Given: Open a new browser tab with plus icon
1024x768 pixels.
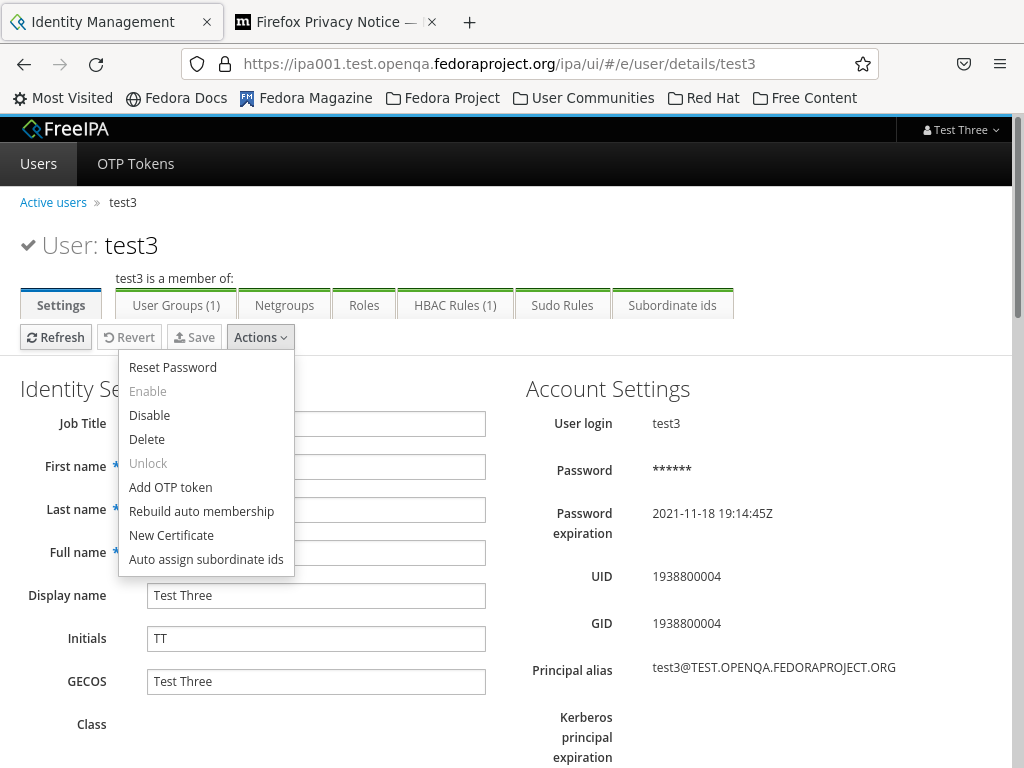Looking at the screenshot, I should tap(470, 22).
